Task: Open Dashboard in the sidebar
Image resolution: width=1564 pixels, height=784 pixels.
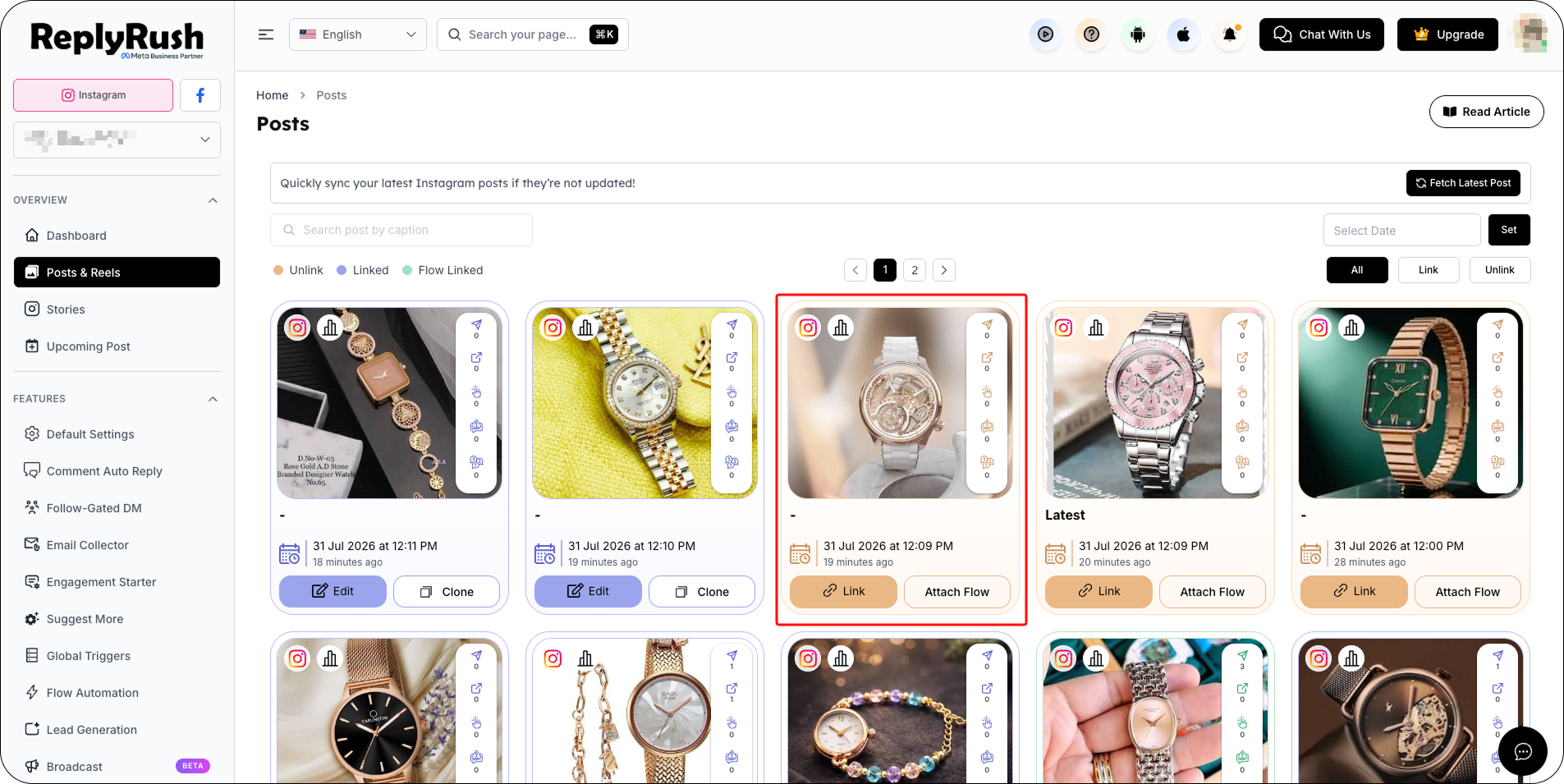Action: click(x=117, y=236)
